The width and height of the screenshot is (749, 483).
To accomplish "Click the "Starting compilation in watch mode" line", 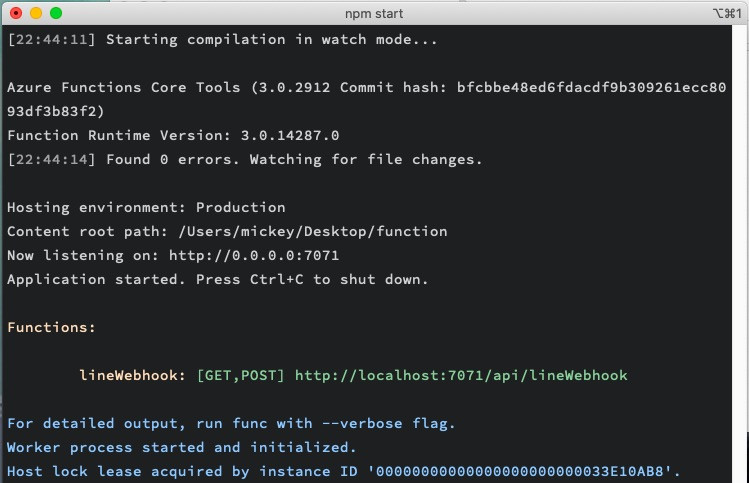I will 222,40.
